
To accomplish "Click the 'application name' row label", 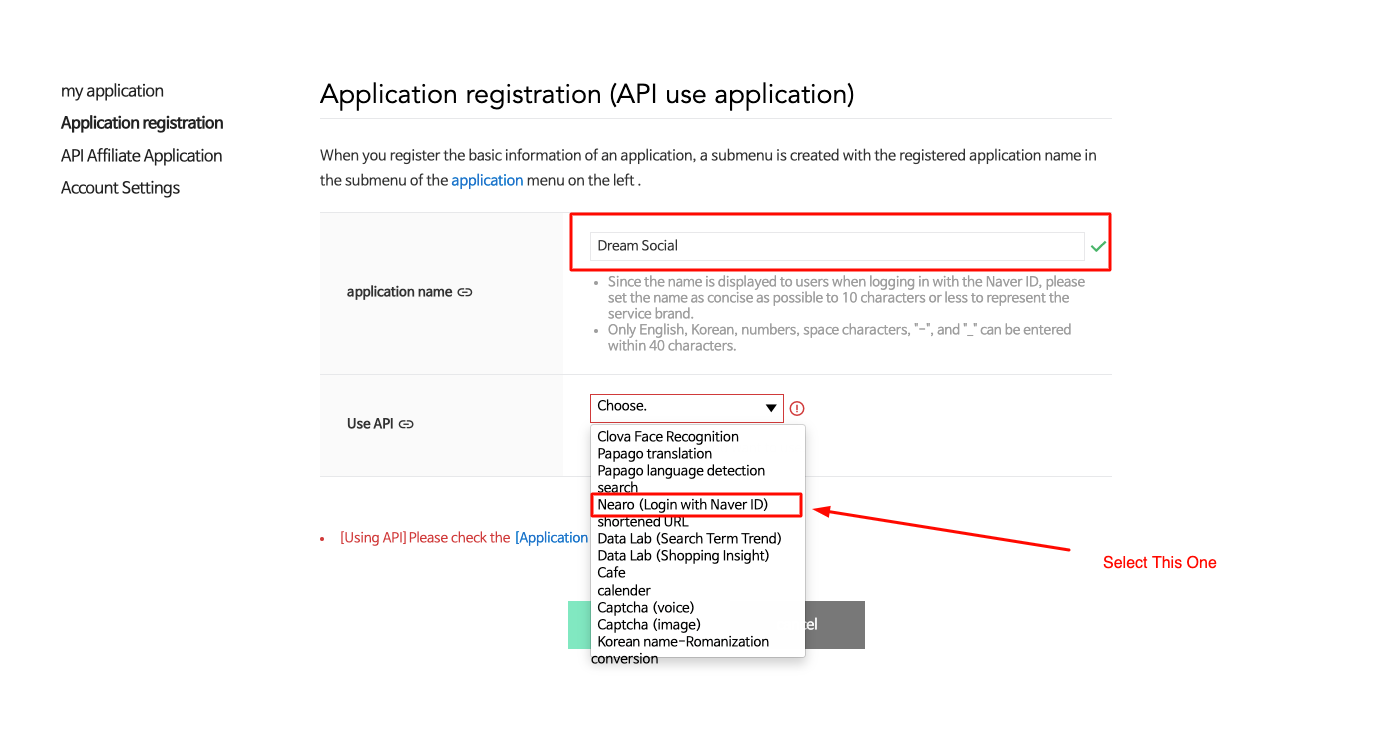I will point(399,292).
